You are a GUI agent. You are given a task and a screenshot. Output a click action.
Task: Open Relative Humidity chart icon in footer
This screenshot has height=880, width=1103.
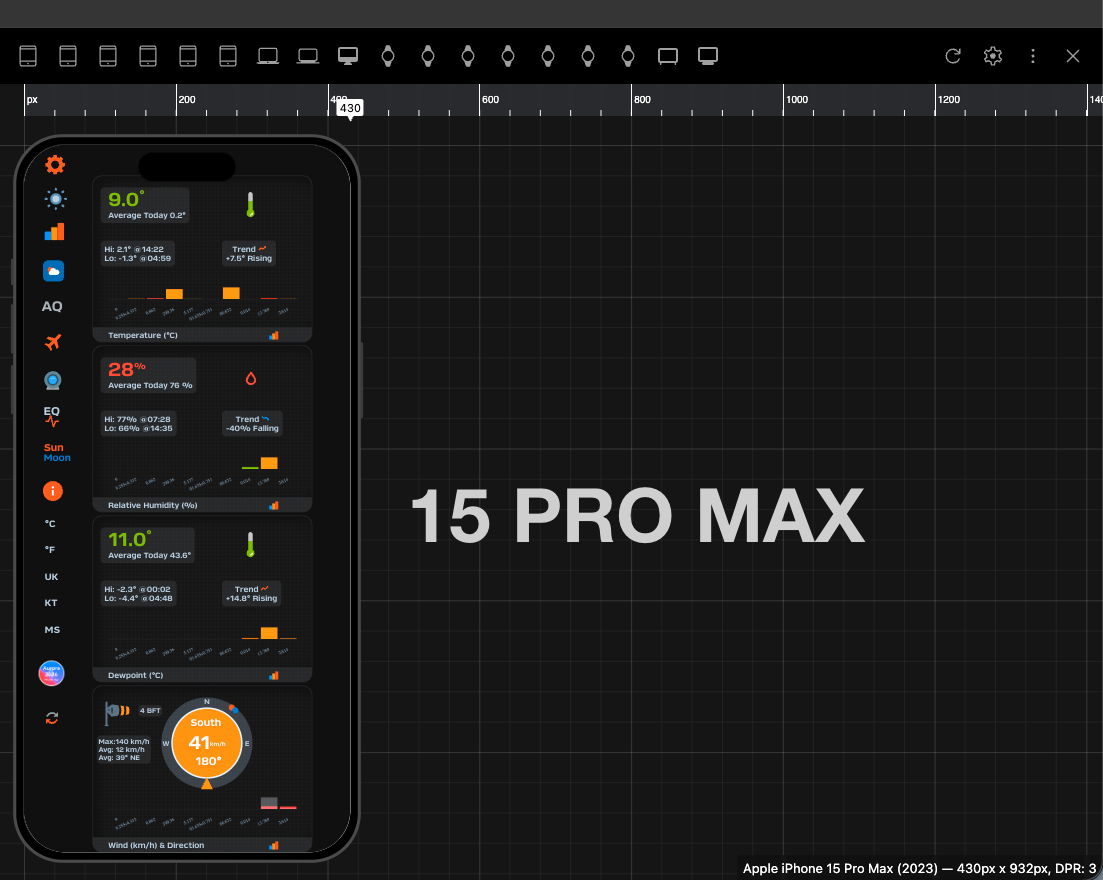click(x=274, y=505)
